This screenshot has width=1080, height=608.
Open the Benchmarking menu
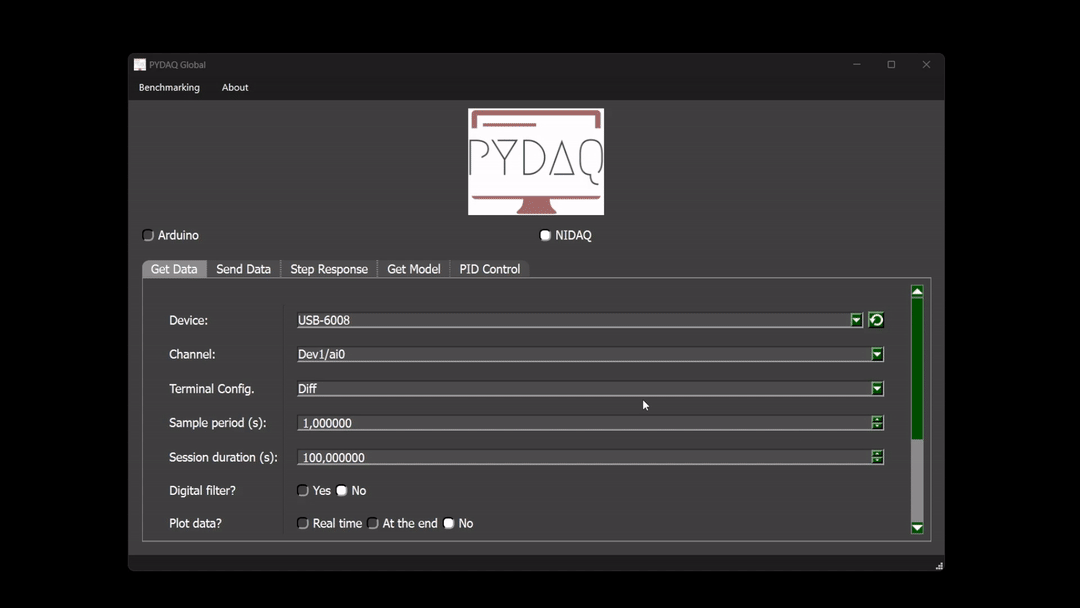coord(169,88)
